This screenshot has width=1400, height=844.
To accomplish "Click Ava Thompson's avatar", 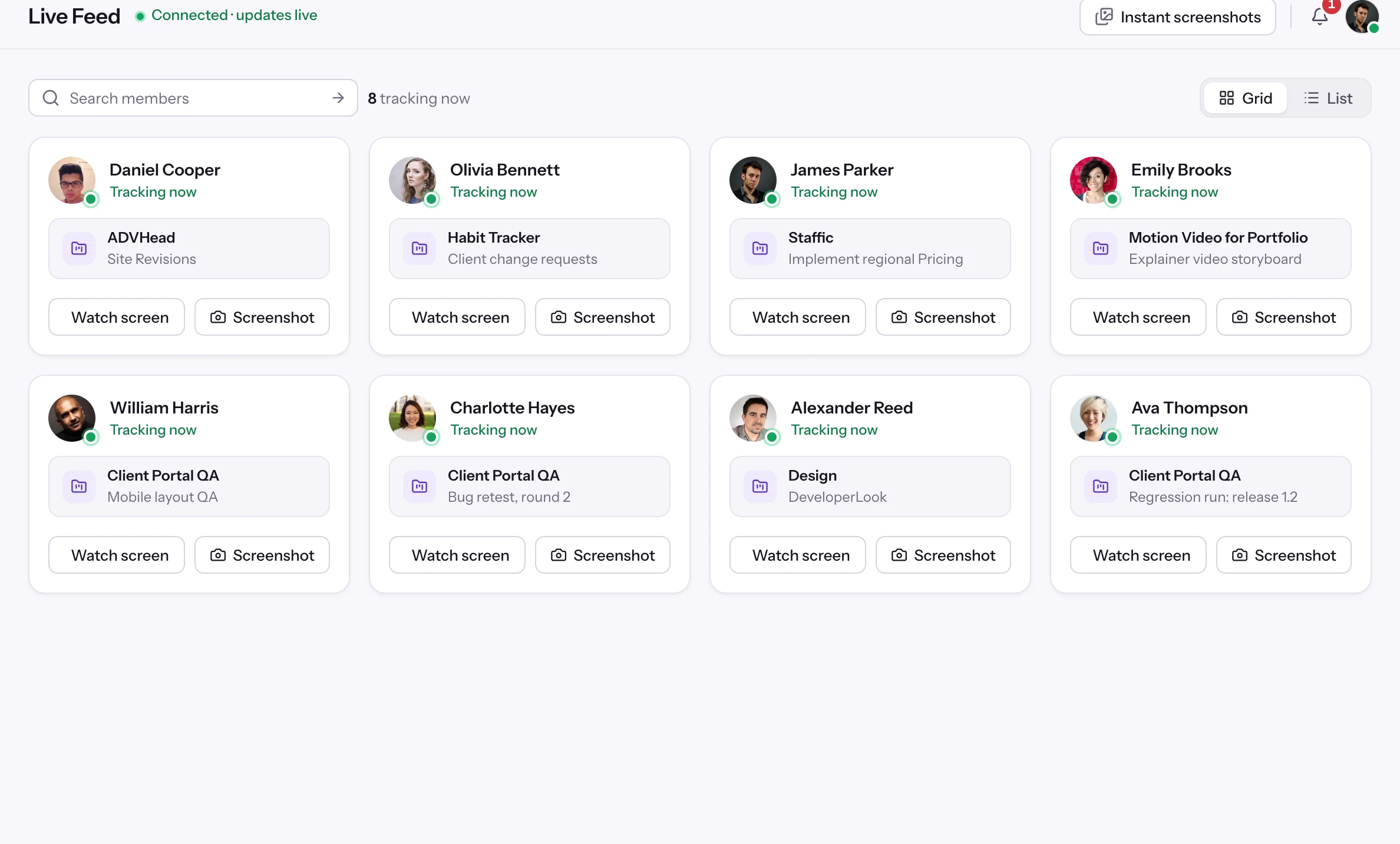I will pos(1094,418).
